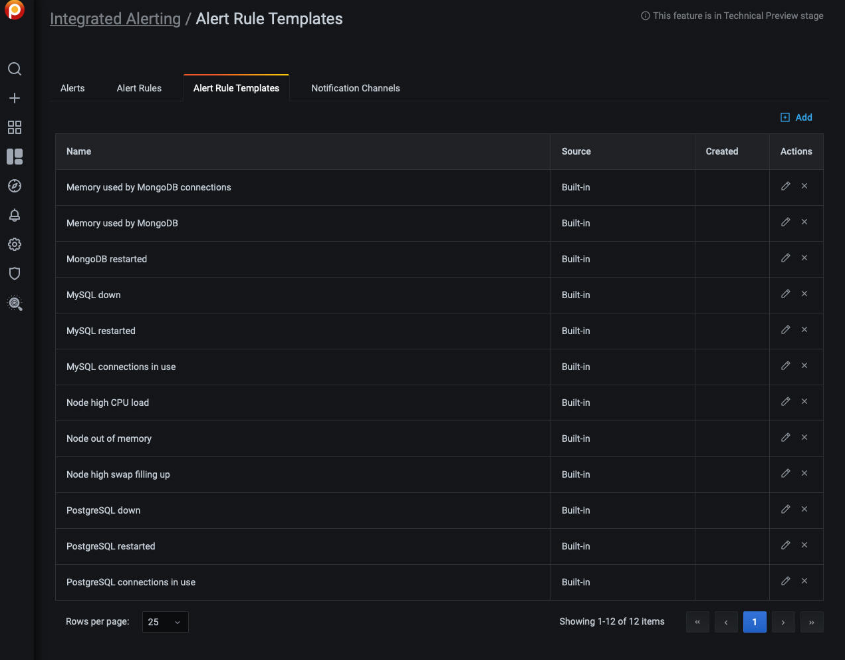Open the PMM dashboards panel icon
The image size is (845, 660).
(15, 157)
